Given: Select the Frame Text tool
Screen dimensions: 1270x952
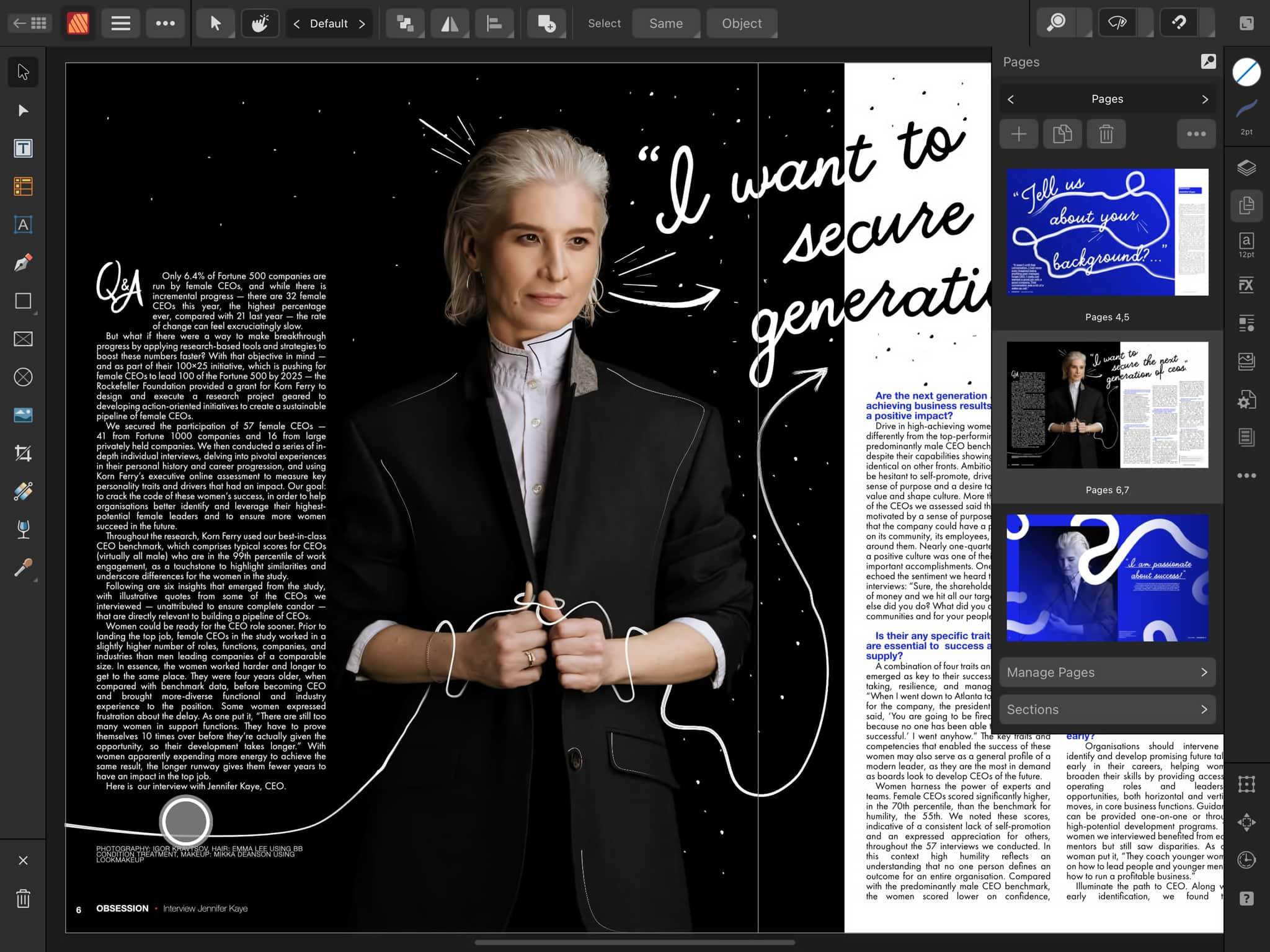Looking at the screenshot, I should [23, 148].
